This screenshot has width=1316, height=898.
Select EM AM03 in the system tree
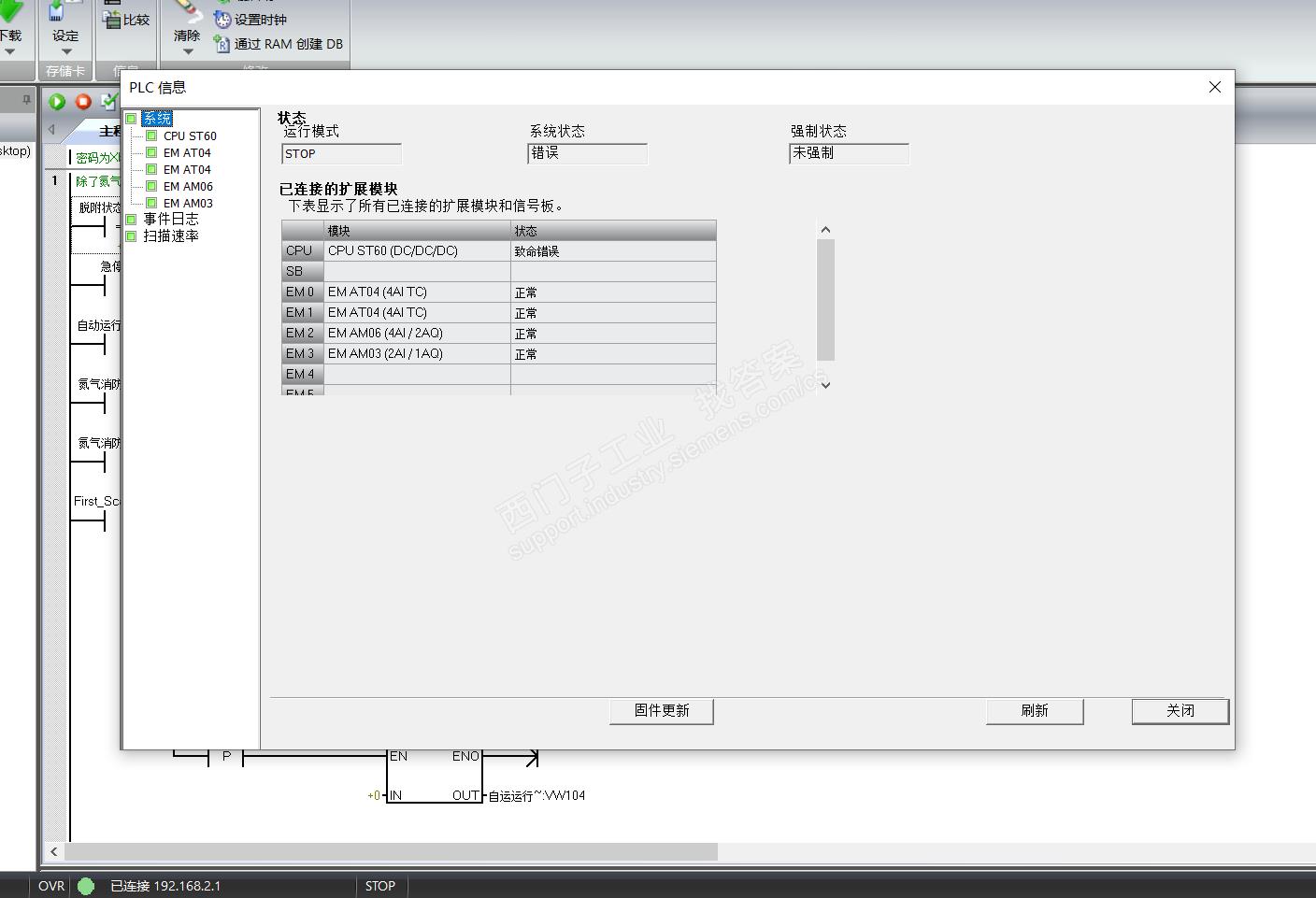(188, 203)
